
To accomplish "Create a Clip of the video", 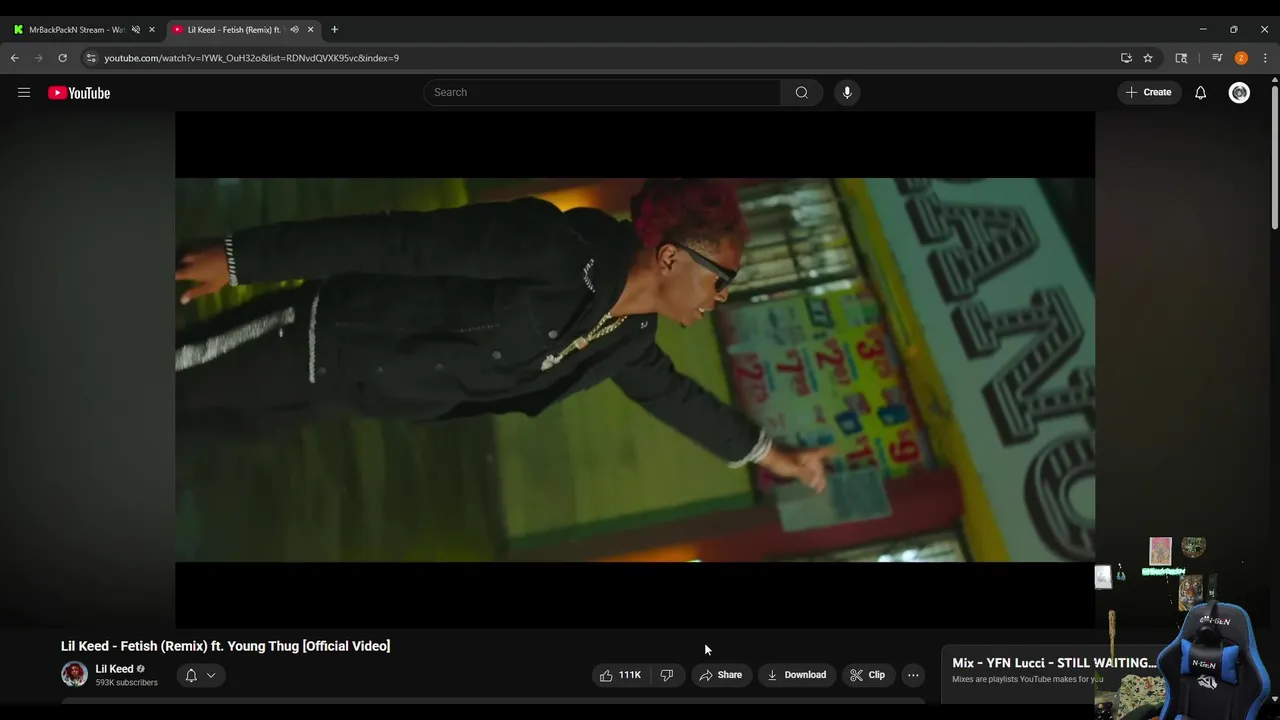I will coord(868,675).
